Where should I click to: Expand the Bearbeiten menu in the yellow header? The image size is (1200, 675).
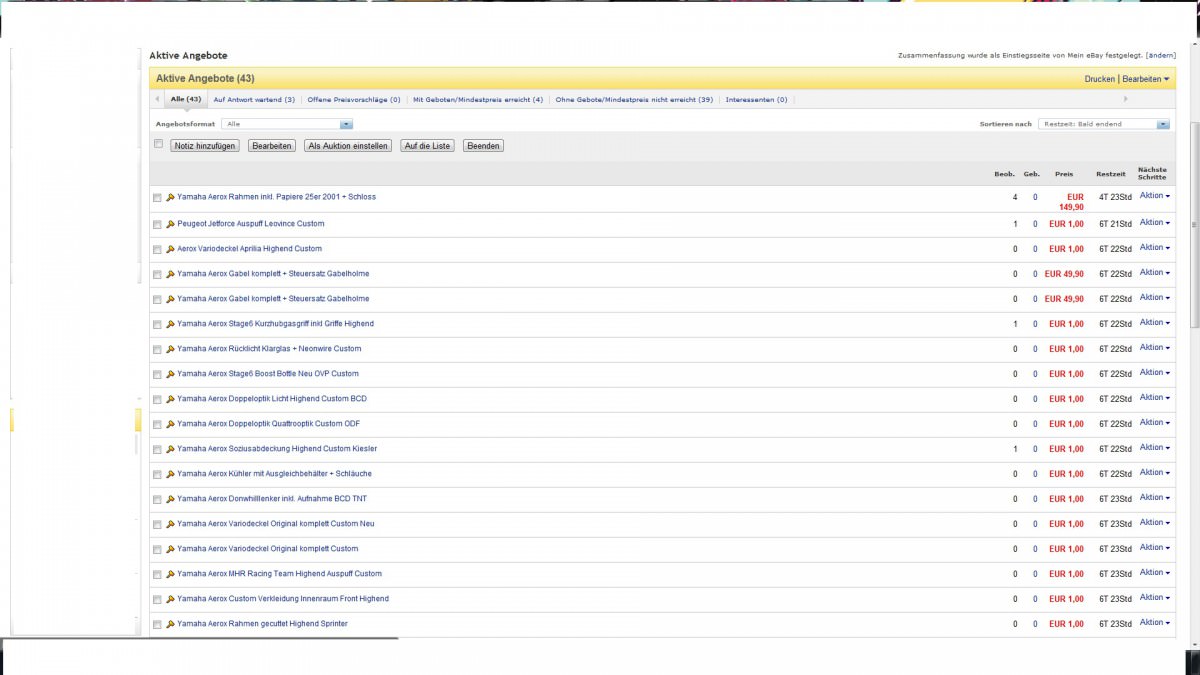point(1146,79)
